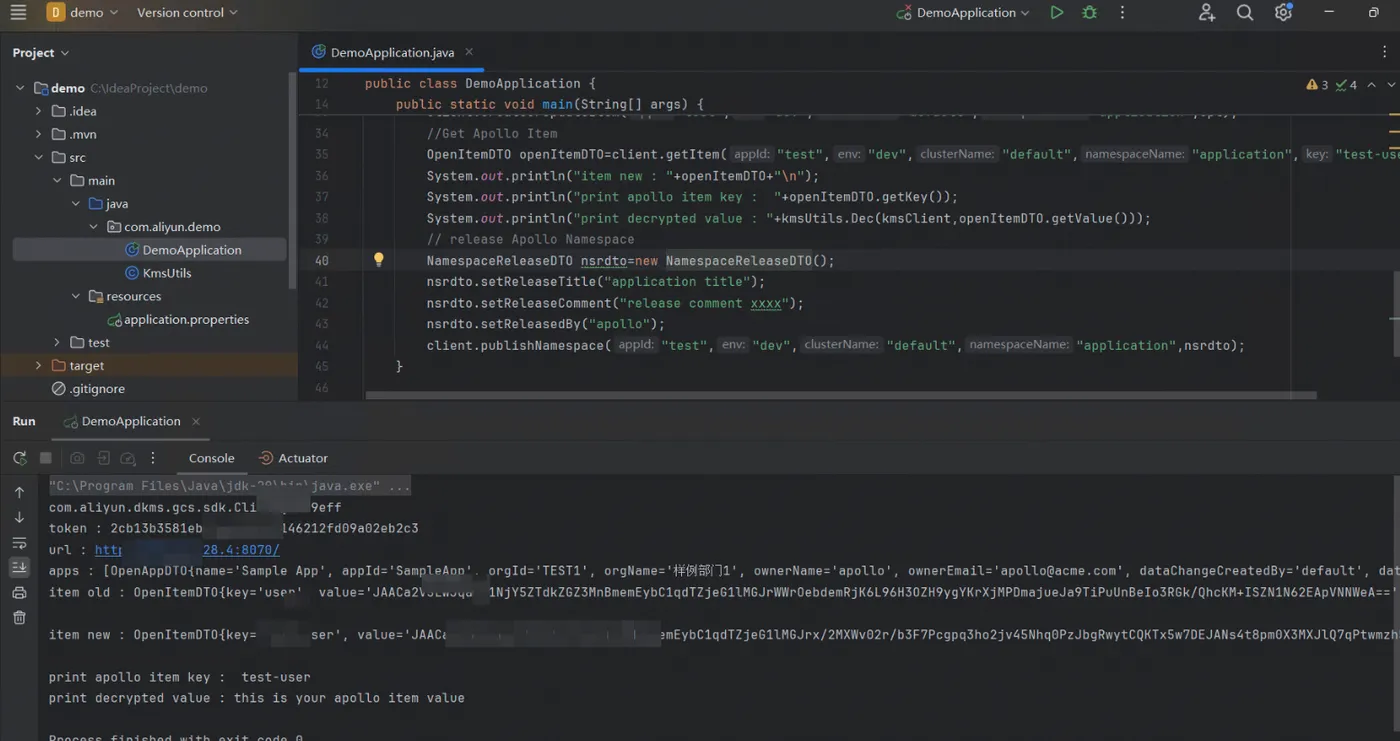Expand the target folder
Screen dimensions: 1400x741
point(39,366)
